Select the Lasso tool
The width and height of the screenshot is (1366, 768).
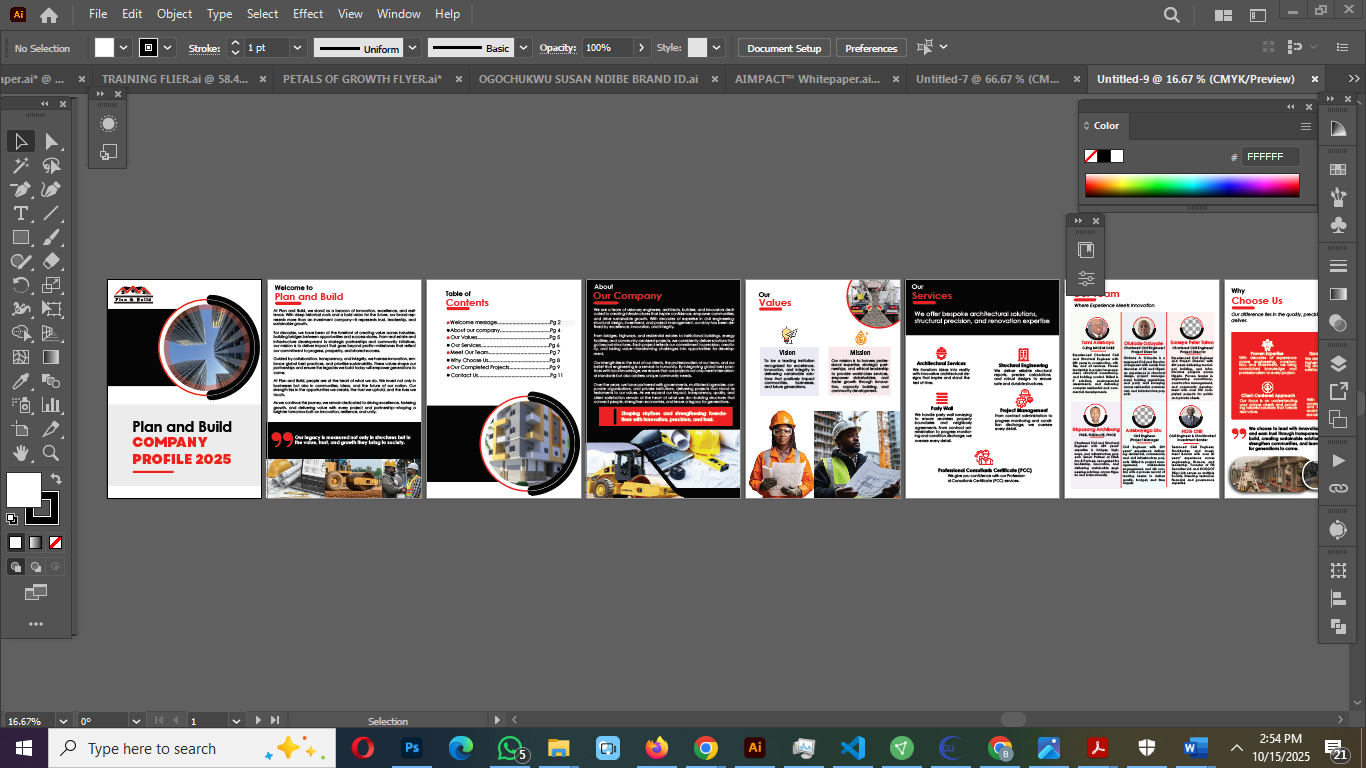point(52,165)
